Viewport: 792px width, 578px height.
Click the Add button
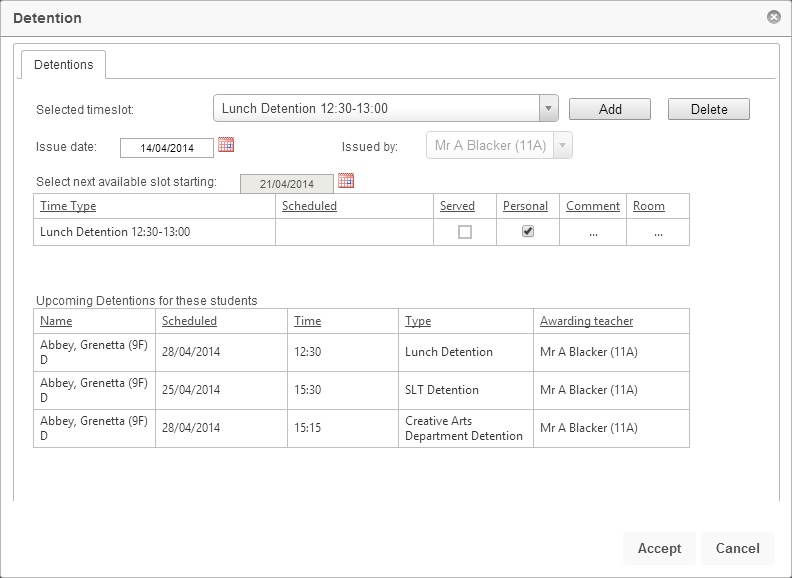coord(610,109)
